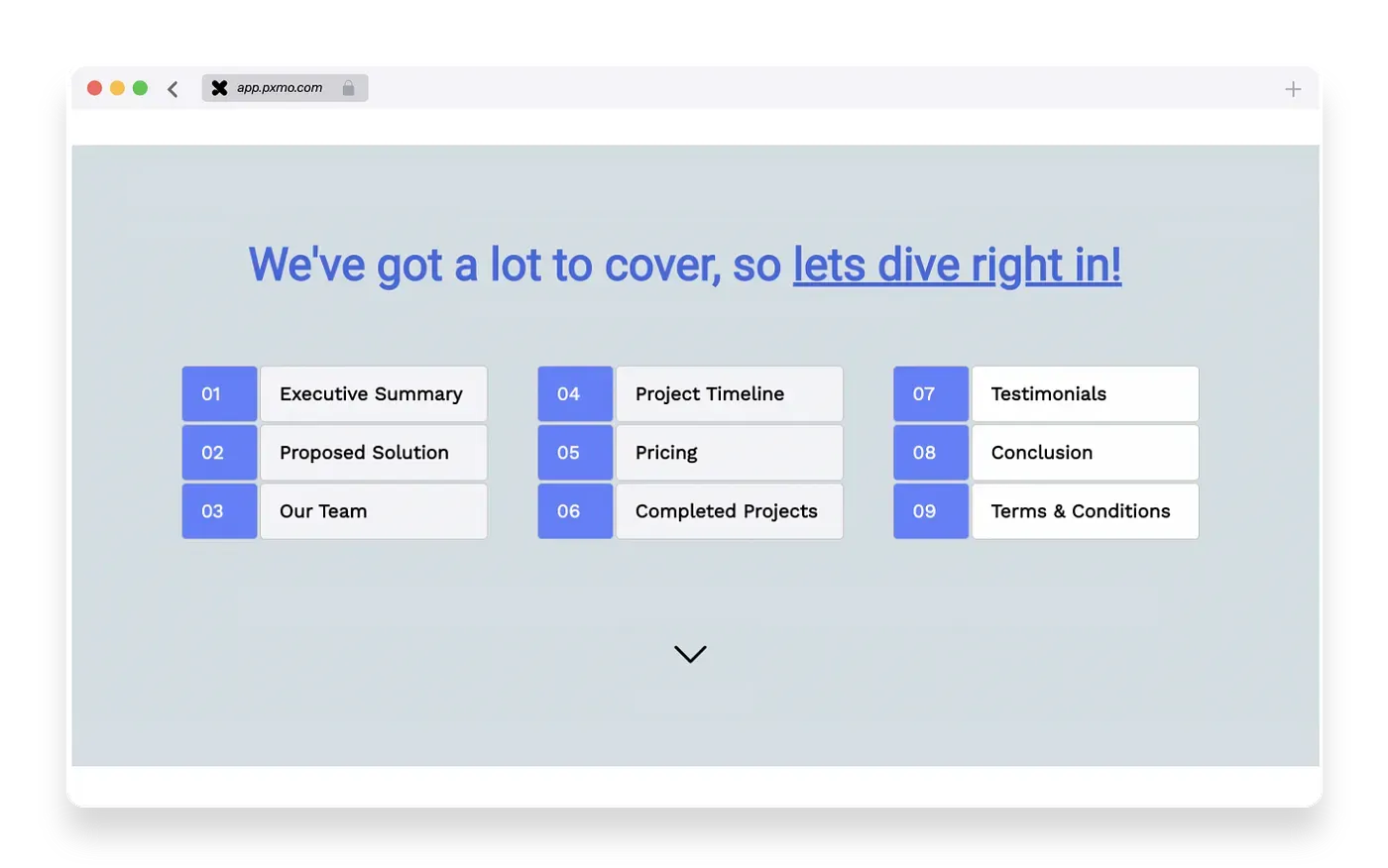The height and width of the screenshot is (868, 1388).
Task: Click the green zoom traffic light
Action: click(140, 87)
